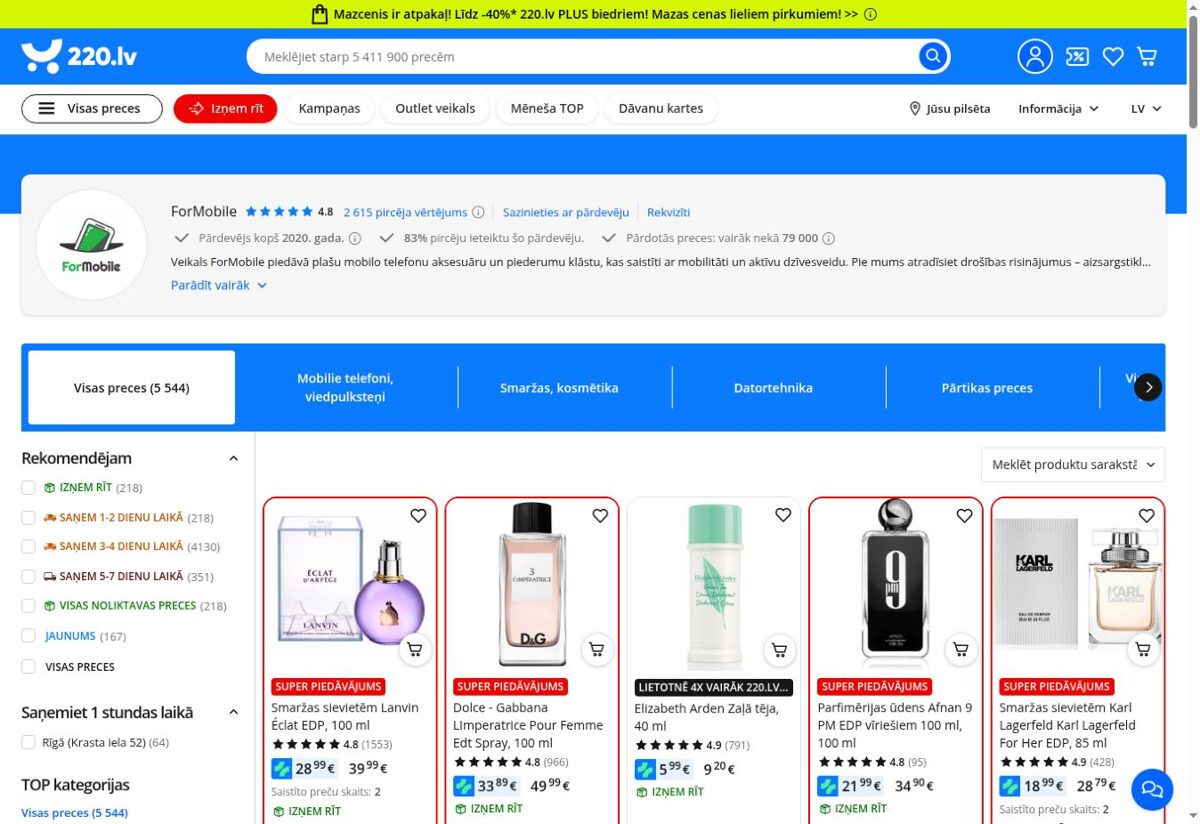Image resolution: width=1200 pixels, height=824 pixels.
Task: Click the Izņem rīt red button
Action: pyautogui.click(x=225, y=108)
